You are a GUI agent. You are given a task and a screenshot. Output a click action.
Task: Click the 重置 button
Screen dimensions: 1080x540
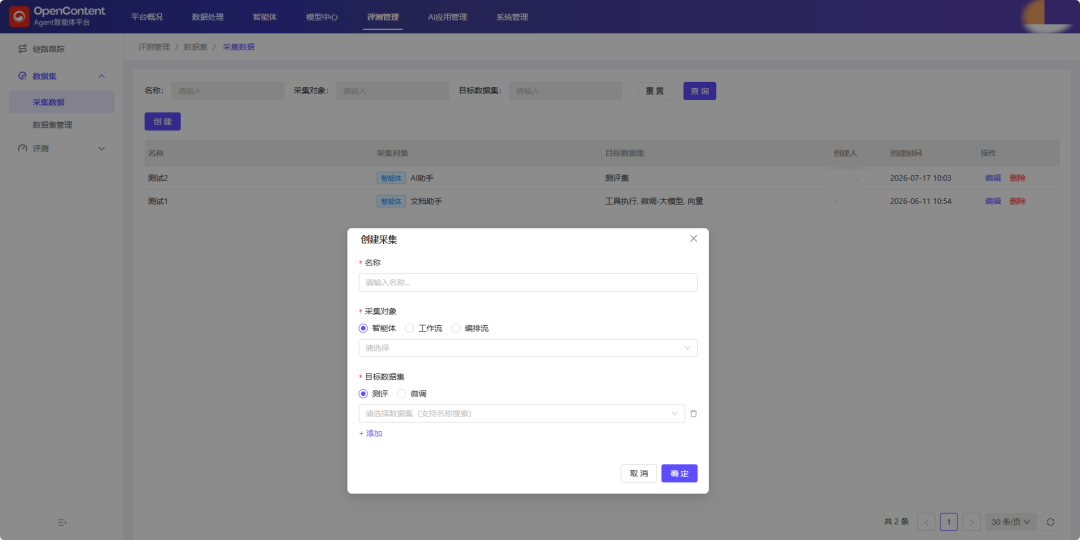(654, 91)
